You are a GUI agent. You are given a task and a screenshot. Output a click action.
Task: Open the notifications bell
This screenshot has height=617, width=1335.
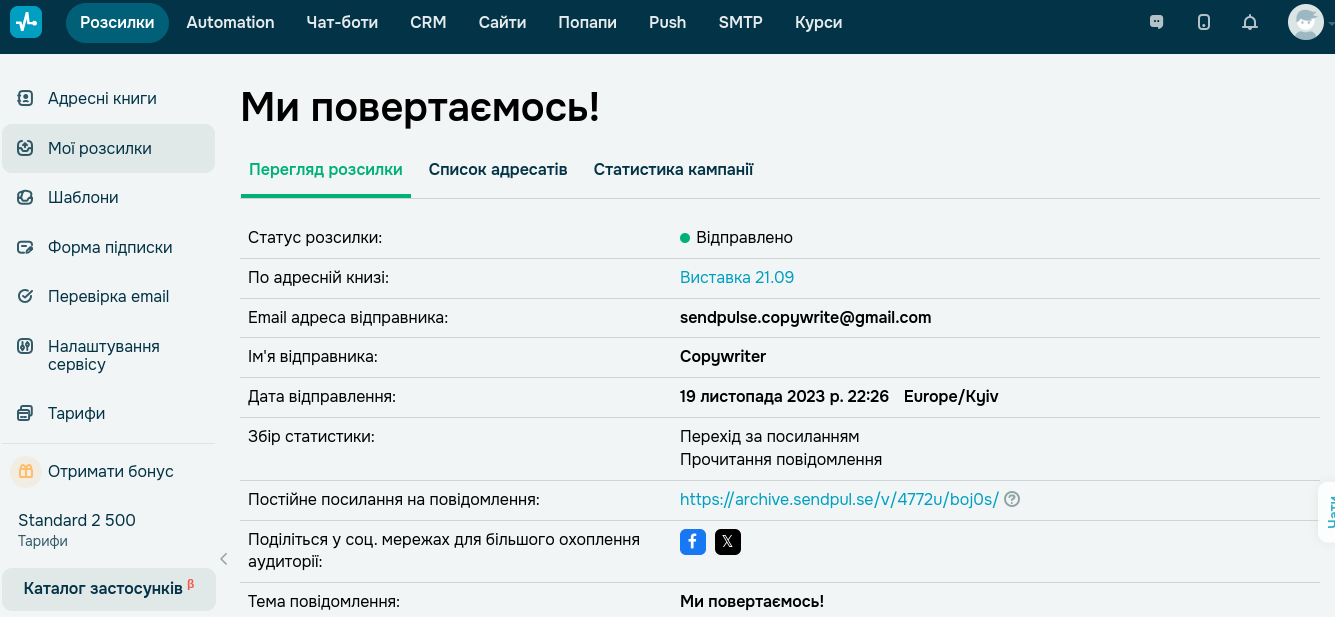[x=1250, y=22]
